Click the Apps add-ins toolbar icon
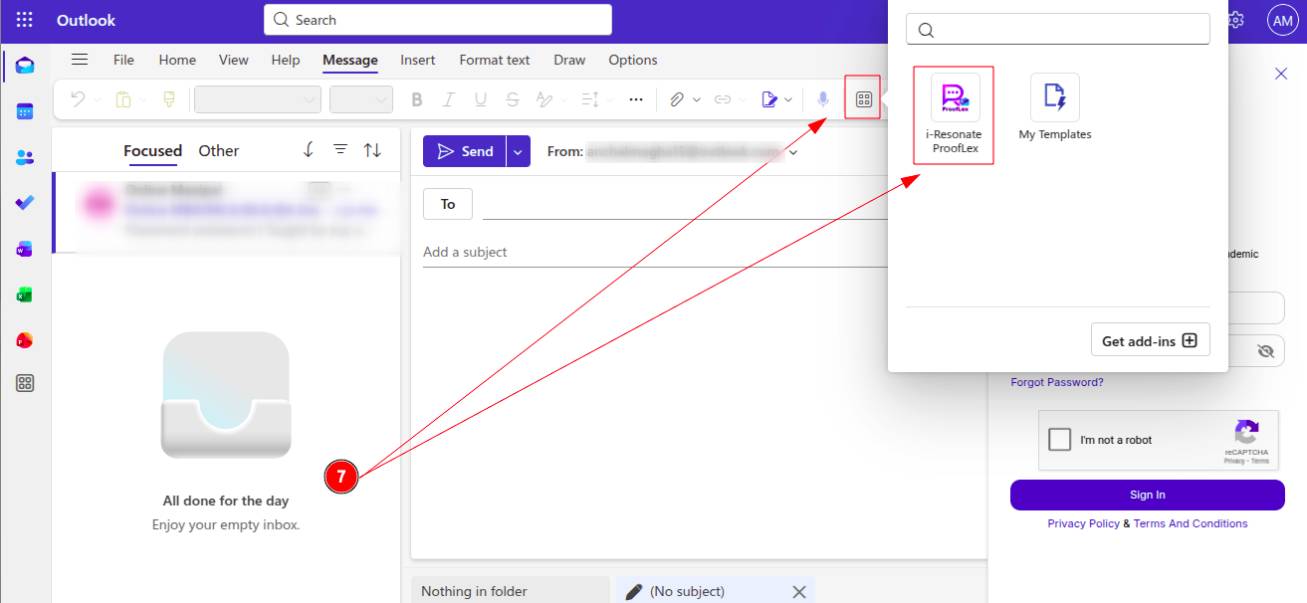 pyautogui.click(x=864, y=99)
